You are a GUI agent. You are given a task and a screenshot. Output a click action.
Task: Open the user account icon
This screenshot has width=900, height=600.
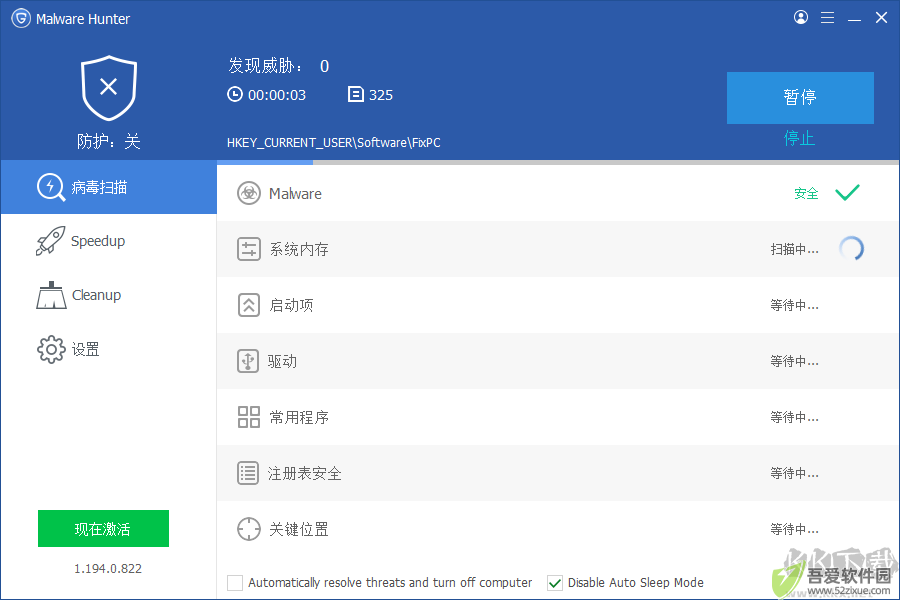coord(801,17)
